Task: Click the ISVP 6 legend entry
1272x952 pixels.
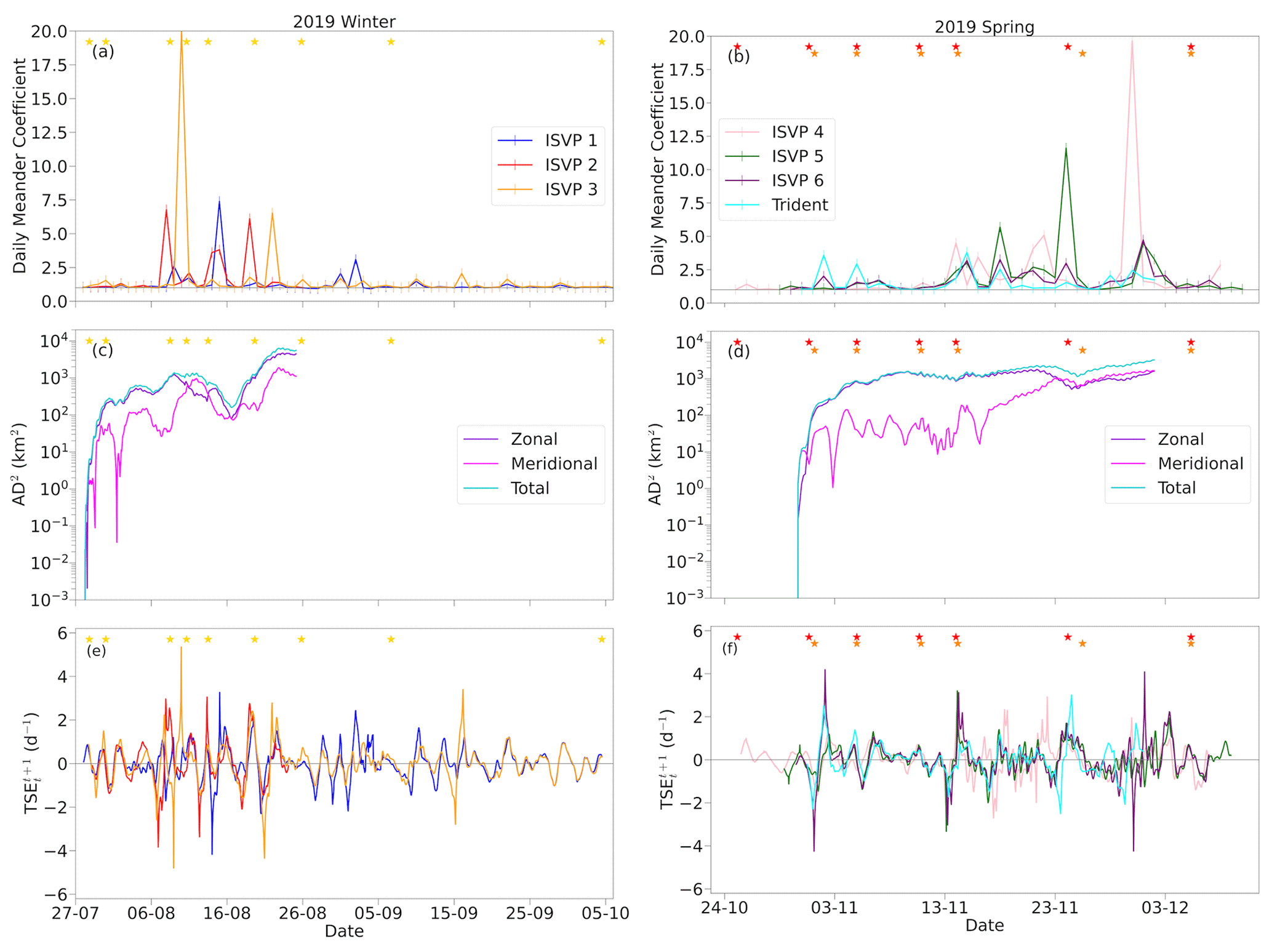Action: pyautogui.click(x=797, y=180)
